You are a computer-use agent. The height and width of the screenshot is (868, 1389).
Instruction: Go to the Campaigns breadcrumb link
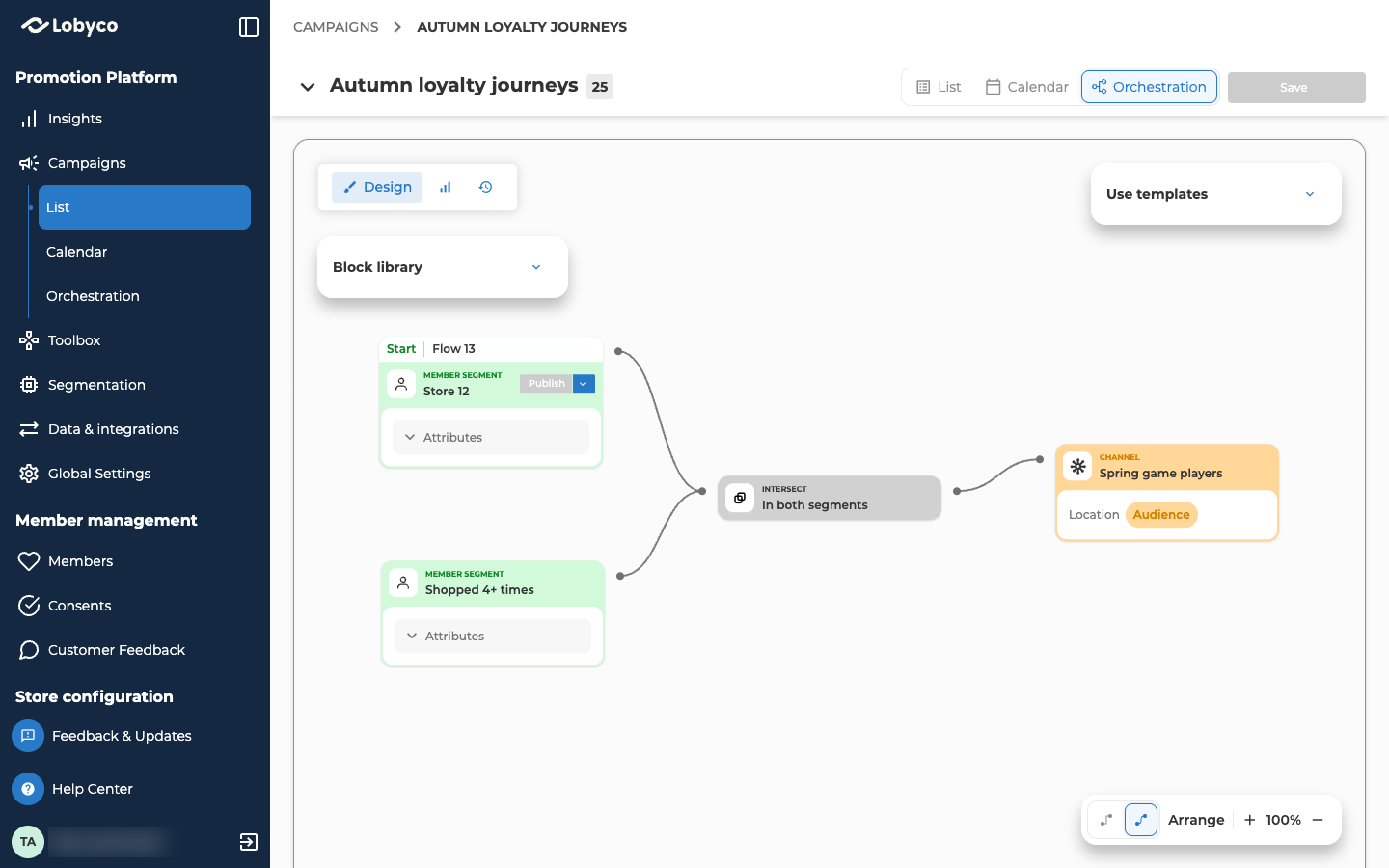[336, 27]
